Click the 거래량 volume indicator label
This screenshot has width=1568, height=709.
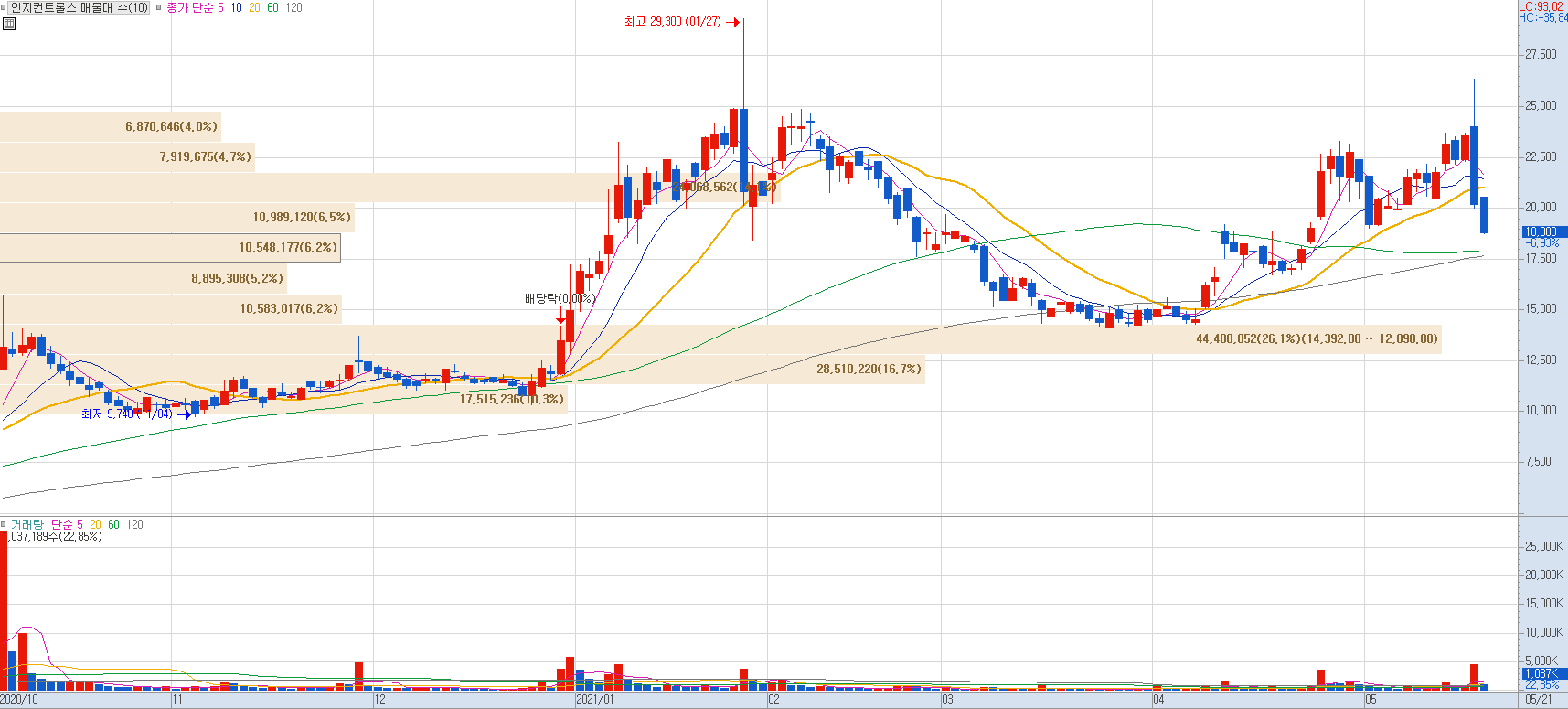pyautogui.click(x=27, y=524)
